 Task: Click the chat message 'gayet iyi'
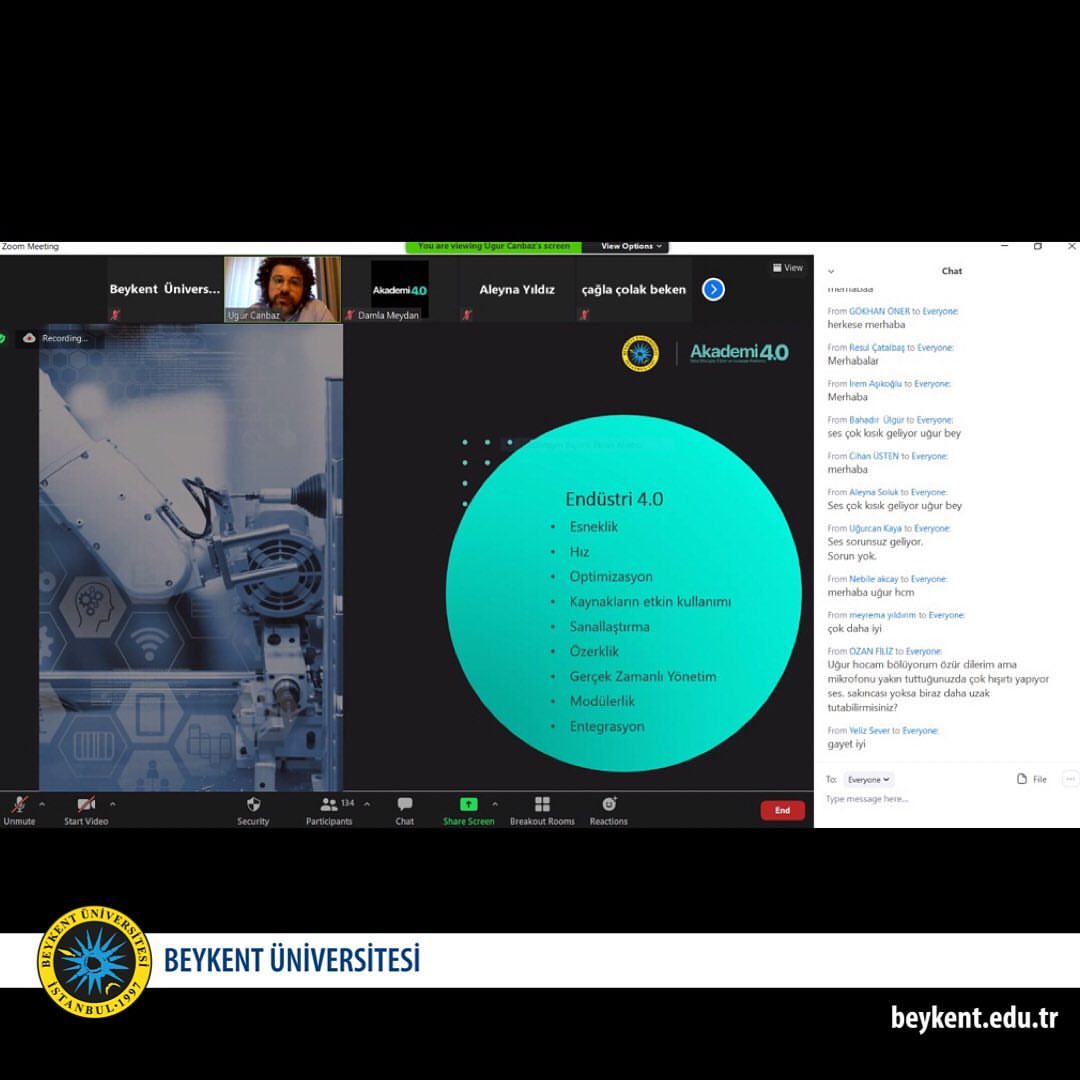click(847, 744)
